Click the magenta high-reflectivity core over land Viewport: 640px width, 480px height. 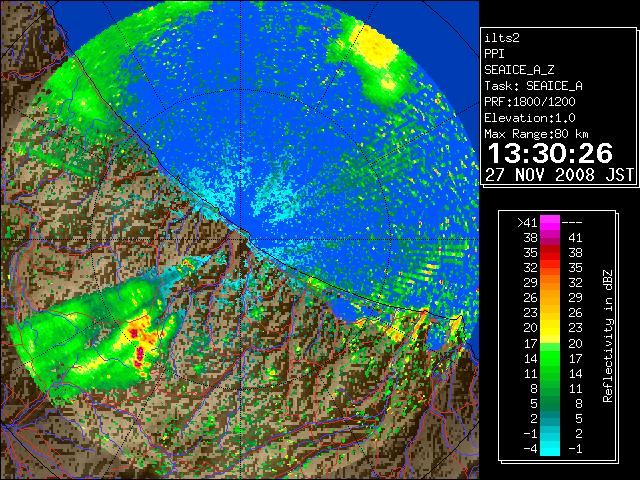[x=139, y=355]
